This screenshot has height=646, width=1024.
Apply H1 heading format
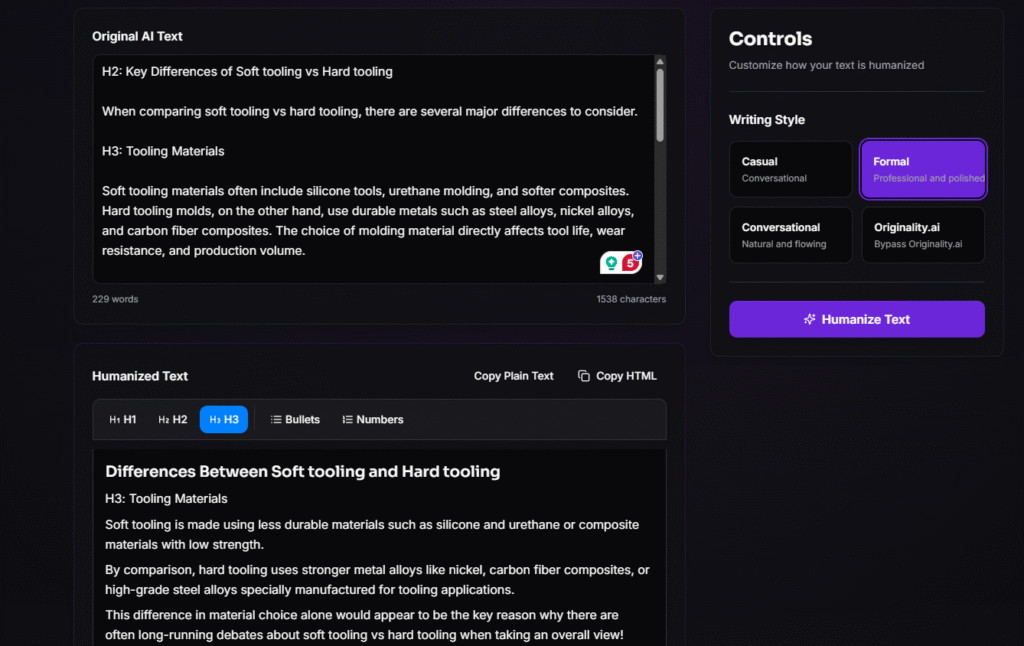click(x=123, y=420)
